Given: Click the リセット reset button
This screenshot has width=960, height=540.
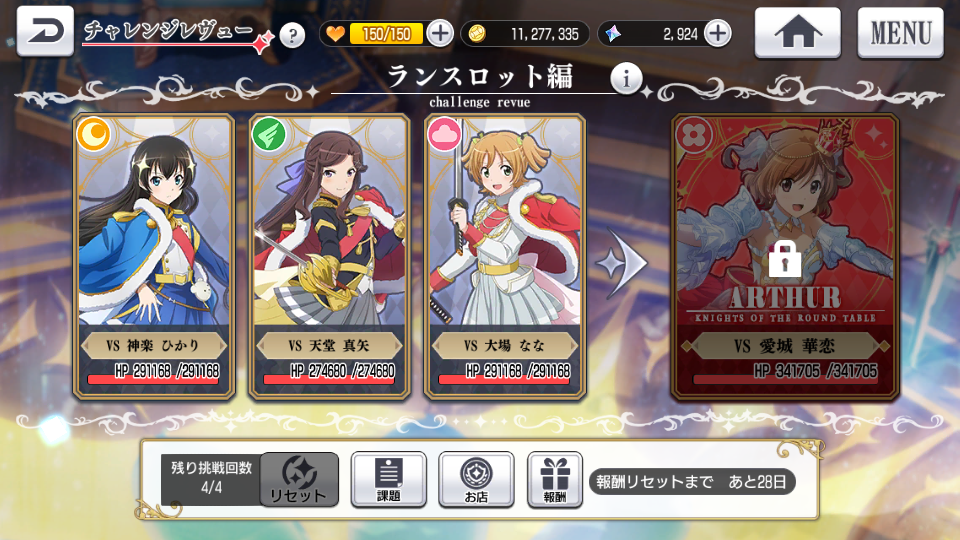Looking at the screenshot, I should (x=299, y=480).
